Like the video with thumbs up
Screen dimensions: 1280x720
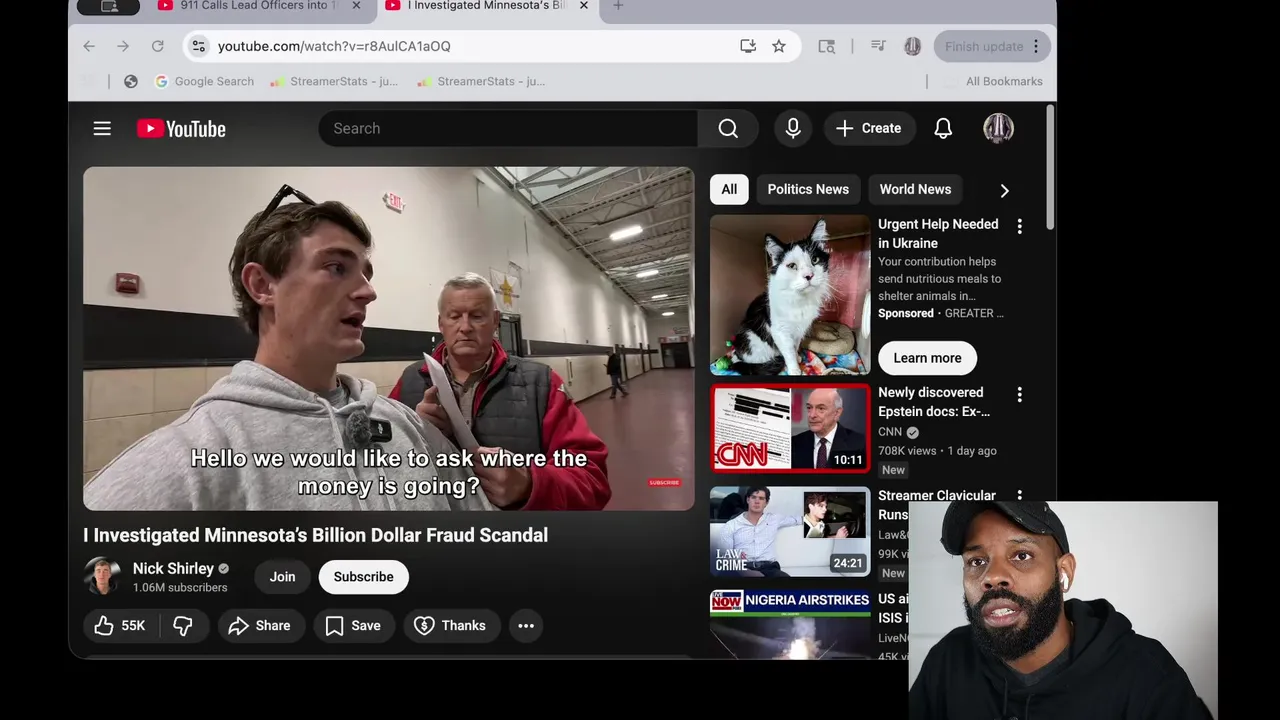click(119, 625)
